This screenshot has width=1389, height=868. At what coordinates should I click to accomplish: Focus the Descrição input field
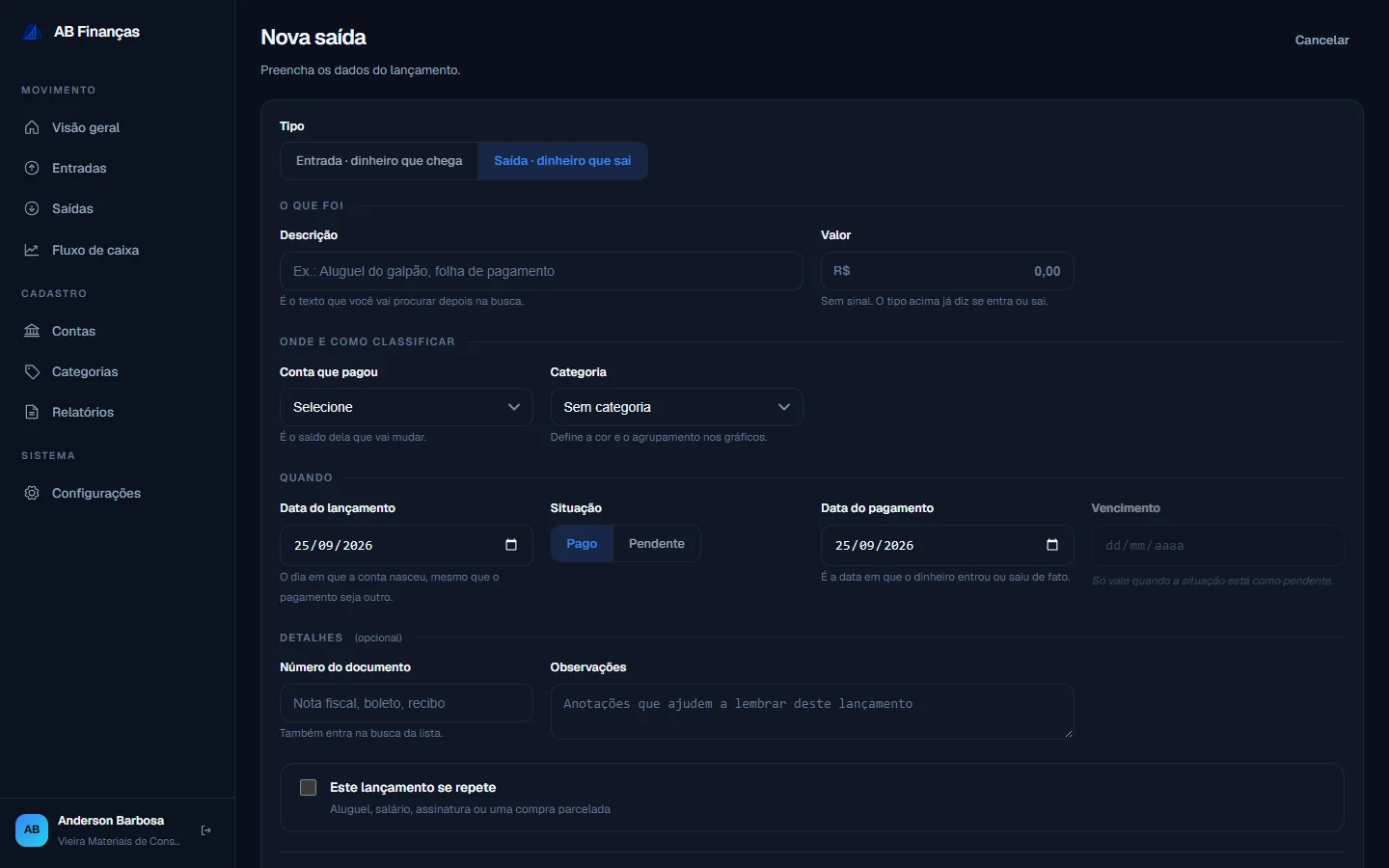(x=541, y=271)
